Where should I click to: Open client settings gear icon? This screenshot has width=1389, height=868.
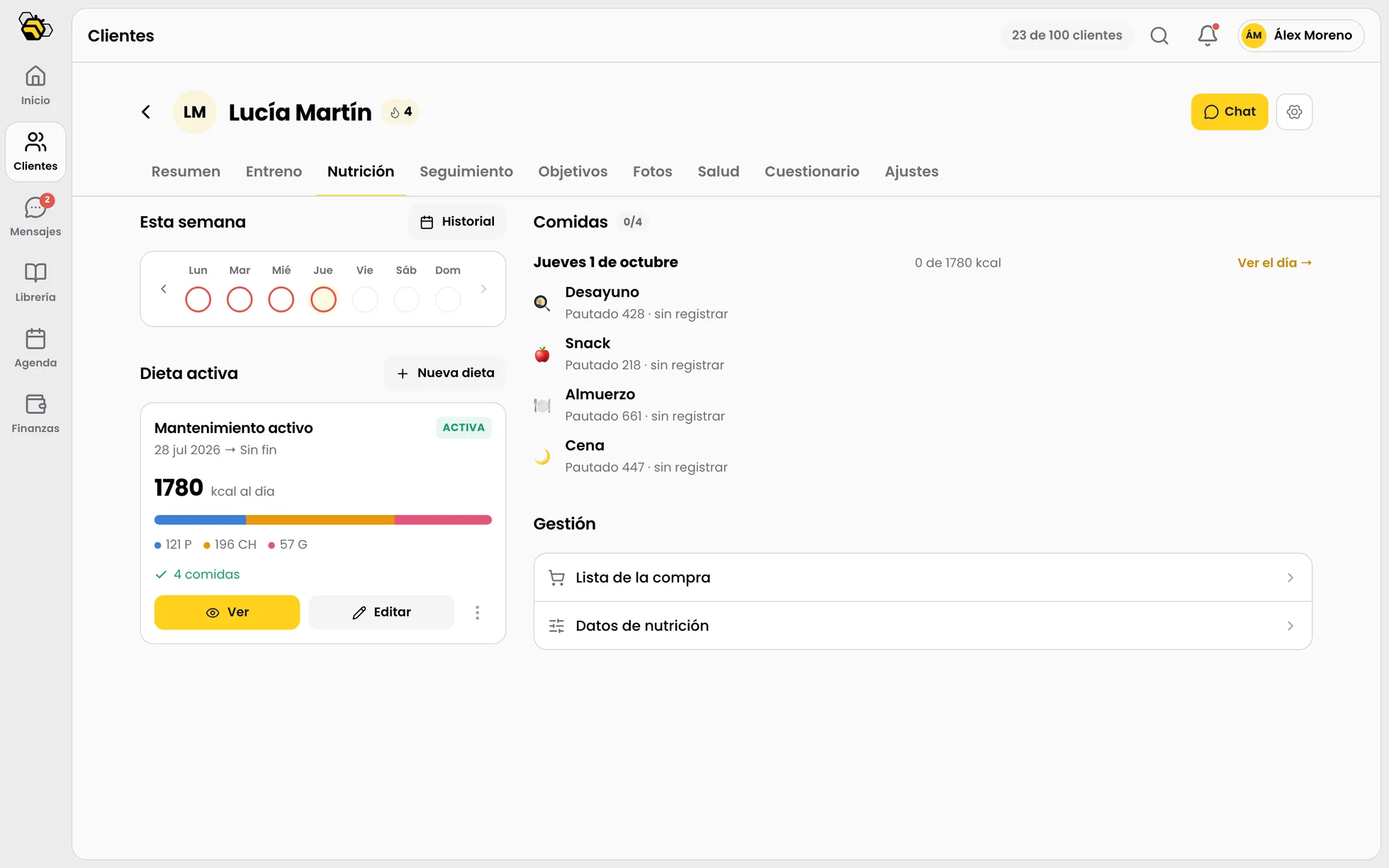click(1294, 112)
